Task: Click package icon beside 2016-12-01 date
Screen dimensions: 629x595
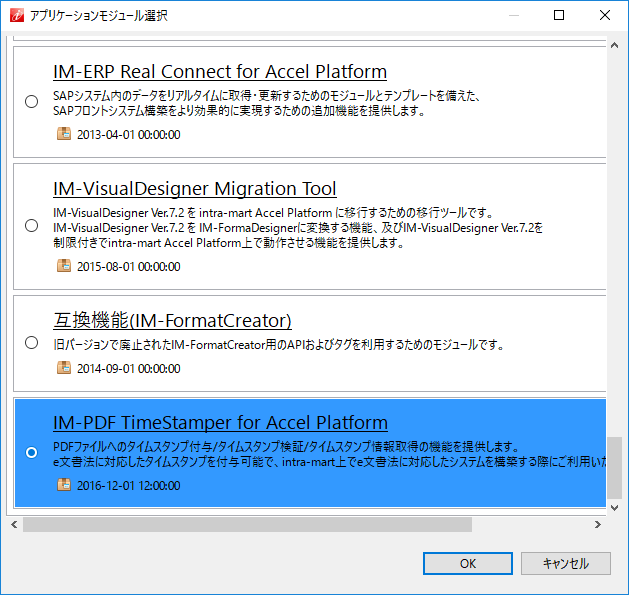Action: [x=64, y=485]
